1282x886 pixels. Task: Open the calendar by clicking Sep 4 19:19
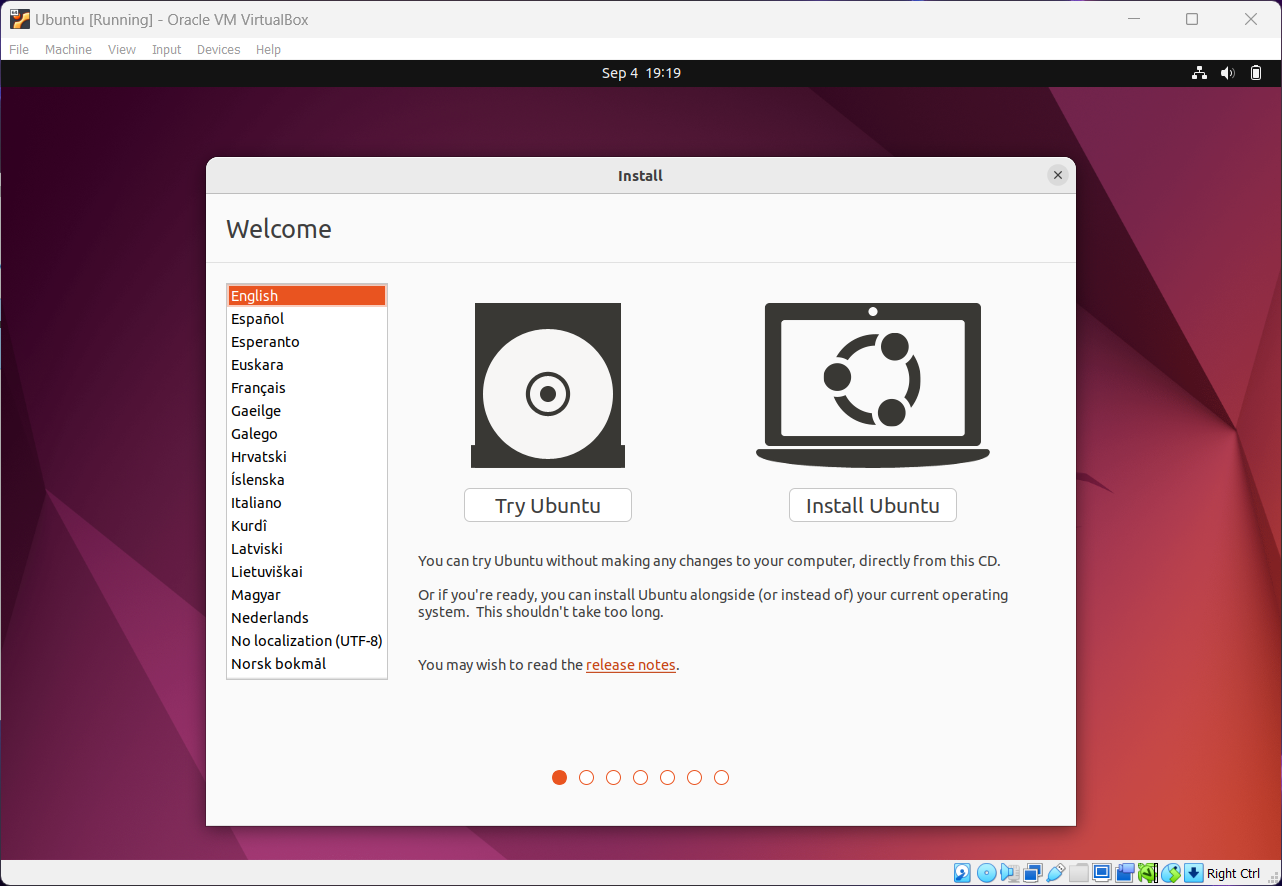641,72
